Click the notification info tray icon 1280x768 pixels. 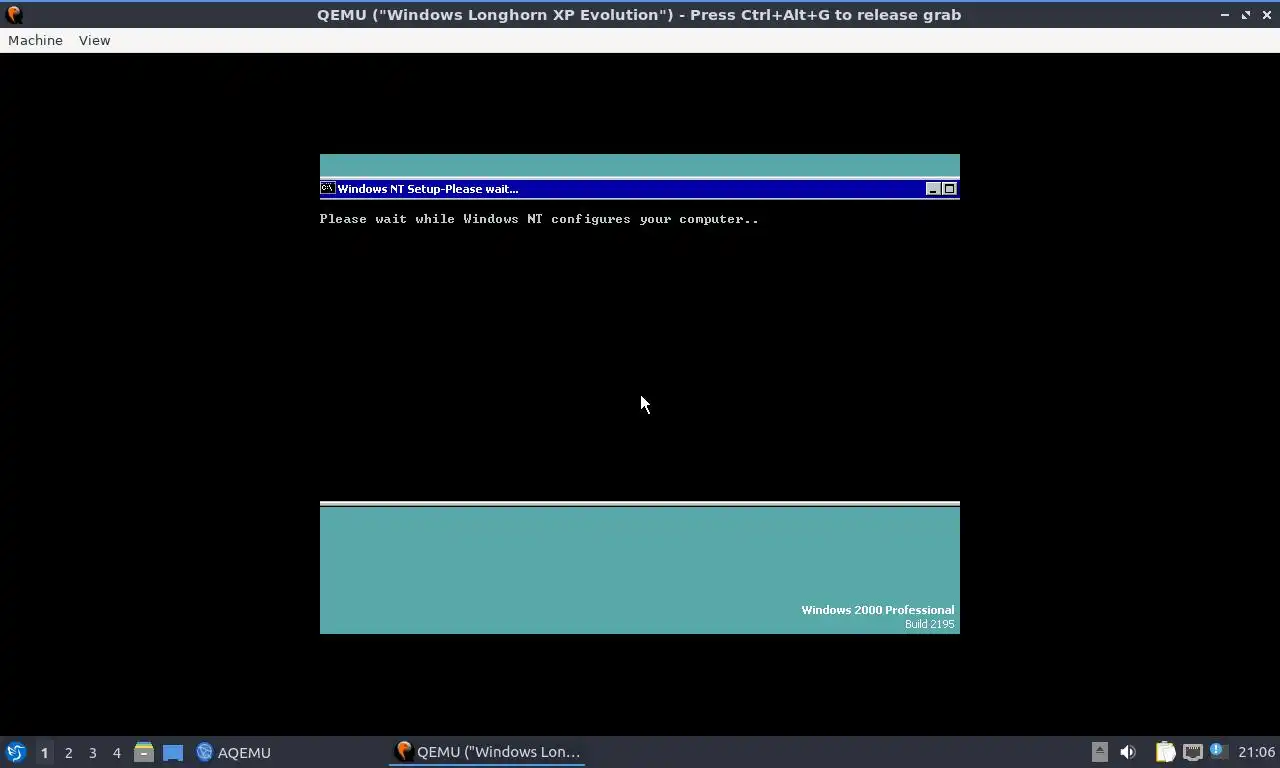point(1218,750)
